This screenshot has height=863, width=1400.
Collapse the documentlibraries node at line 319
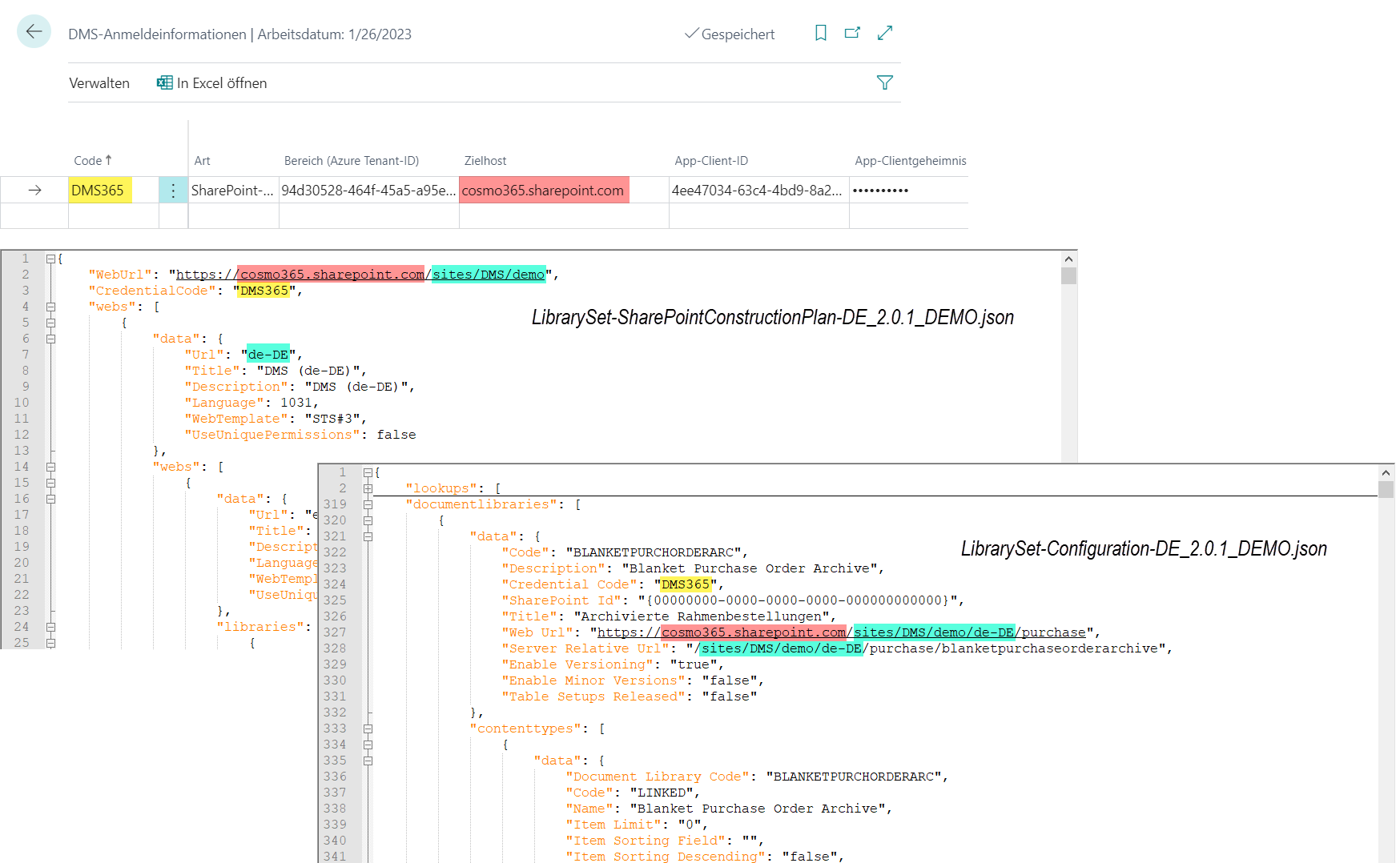click(368, 504)
